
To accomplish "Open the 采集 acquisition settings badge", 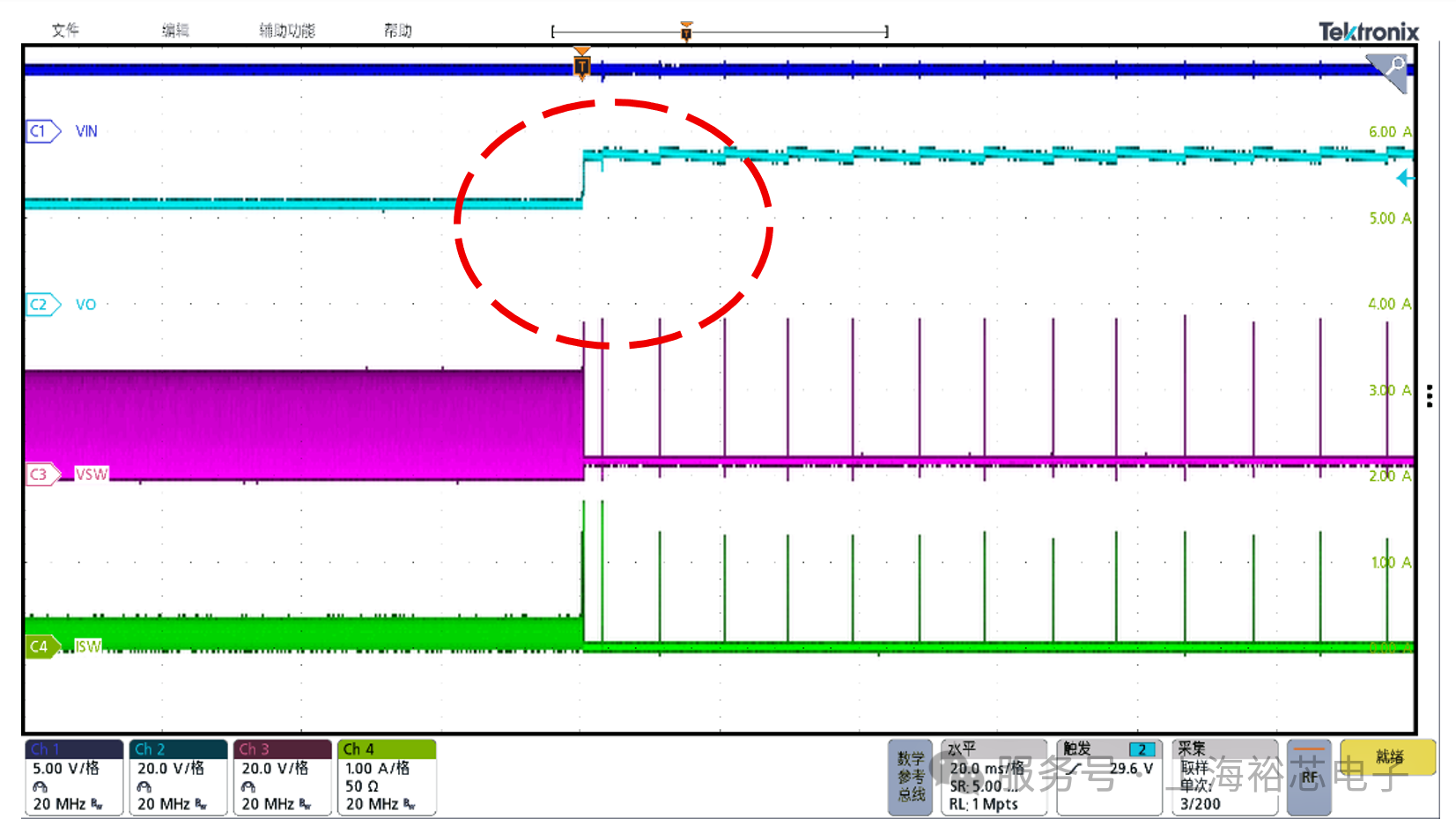I will click(1225, 777).
